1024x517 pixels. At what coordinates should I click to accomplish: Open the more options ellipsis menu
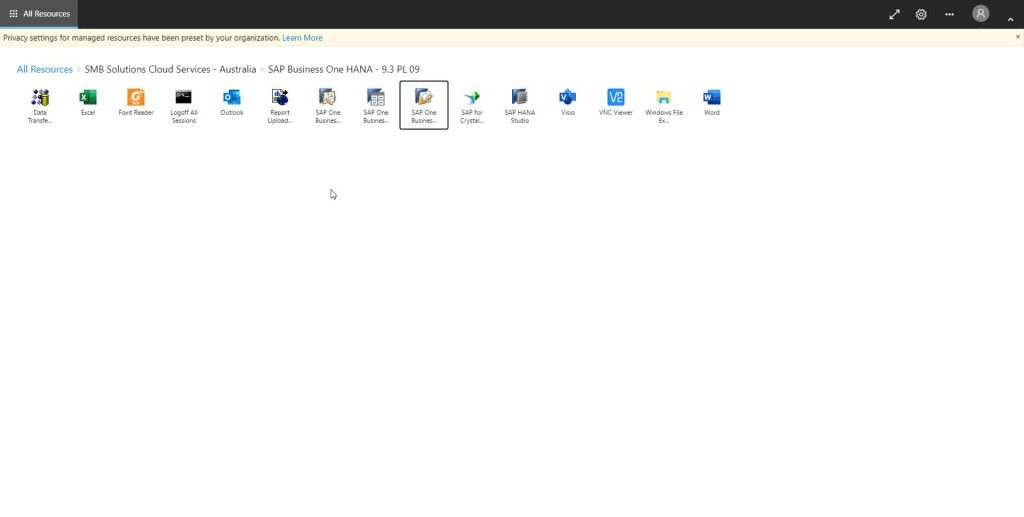[950, 14]
